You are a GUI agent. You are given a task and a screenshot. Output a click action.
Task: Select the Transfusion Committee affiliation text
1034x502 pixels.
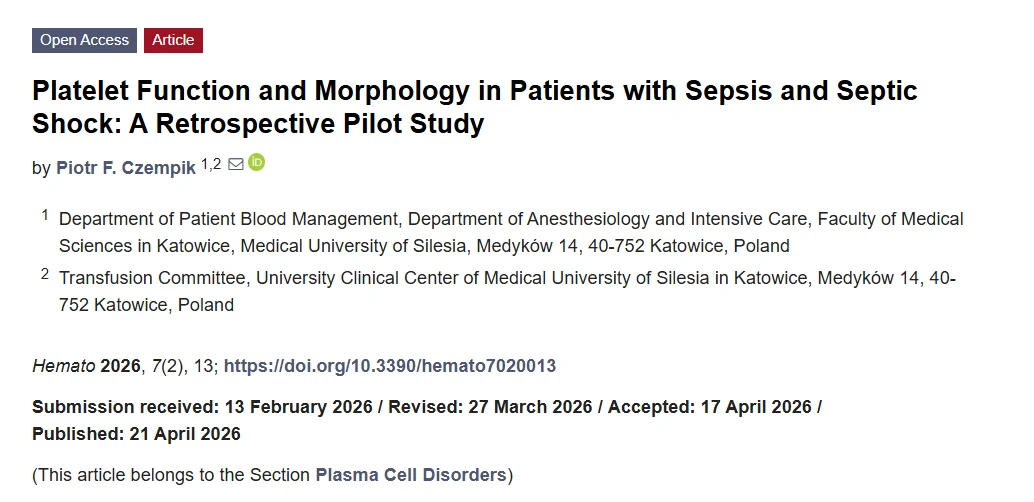coord(507,292)
